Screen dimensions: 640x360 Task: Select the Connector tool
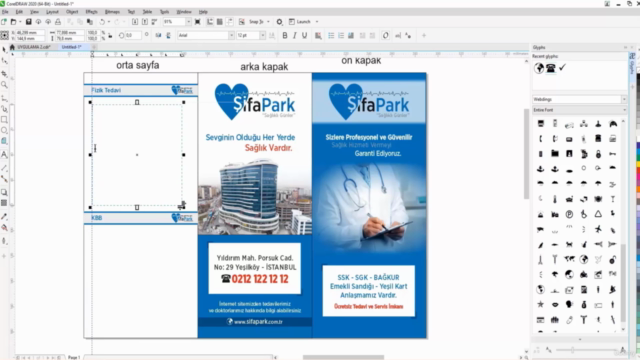(4, 179)
